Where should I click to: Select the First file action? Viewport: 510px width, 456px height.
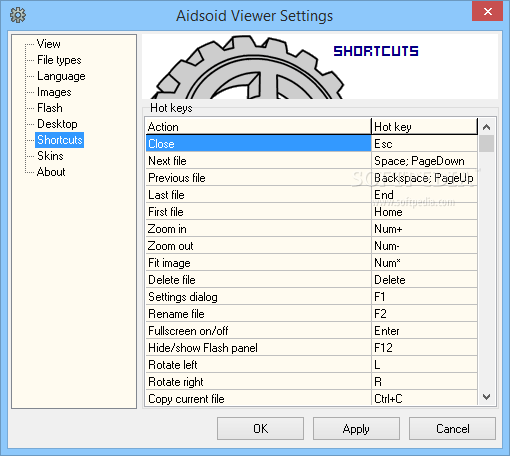pyautogui.click(x=258, y=212)
